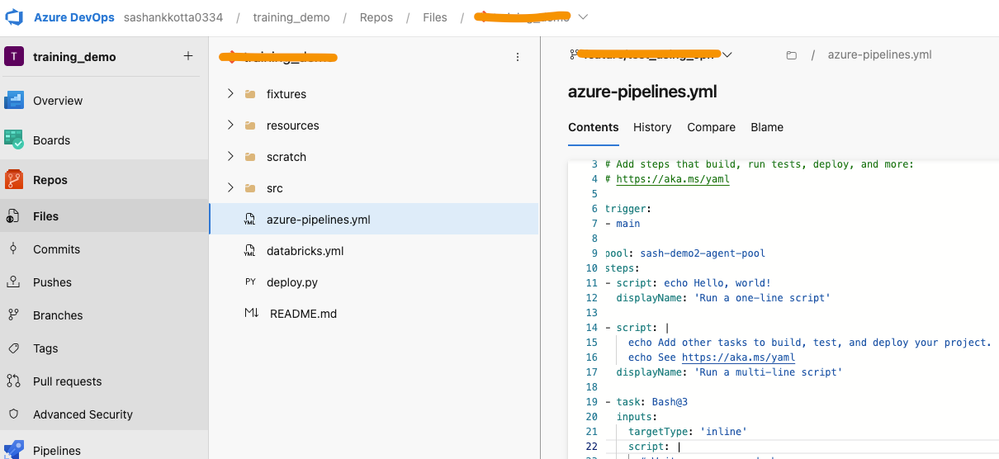Open the Compare tab

coord(711,127)
